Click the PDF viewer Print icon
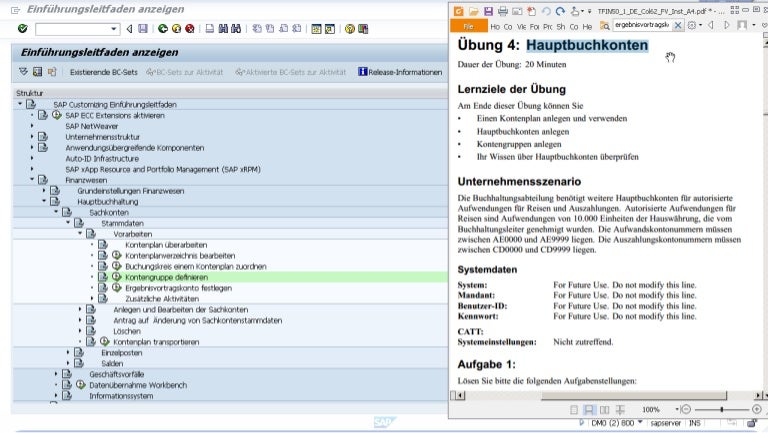The width and height of the screenshot is (768, 433). coord(503,10)
